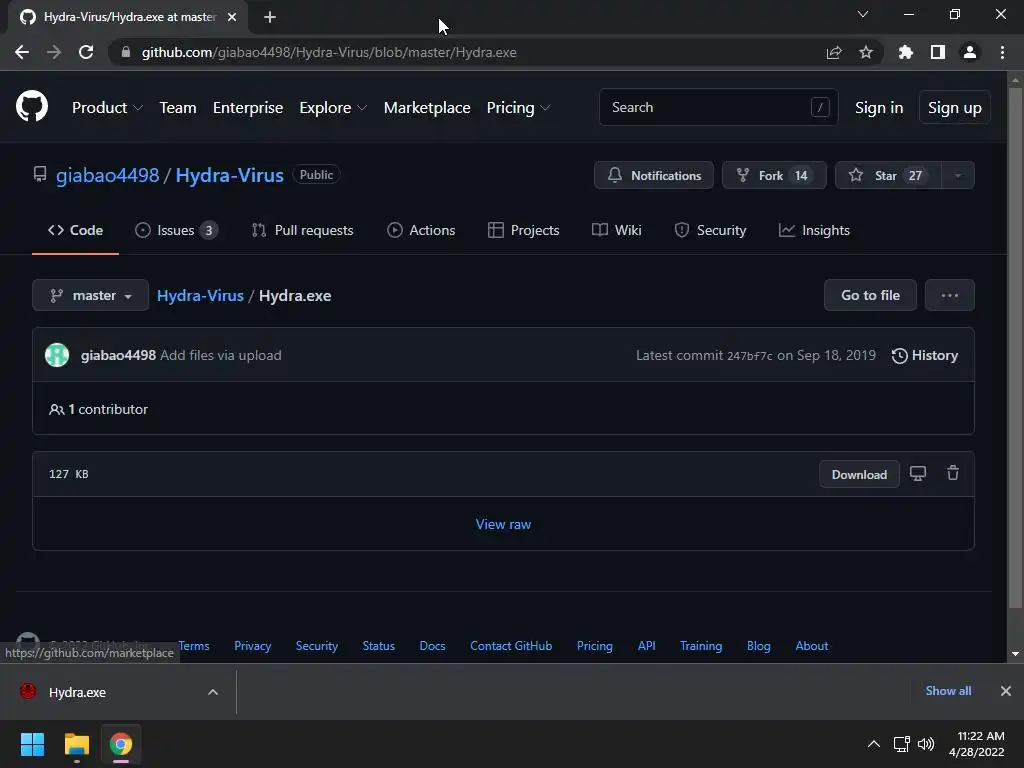This screenshot has height=768, width=1024.
Task: Click network icon in system tray
Action: coord(901,744)
